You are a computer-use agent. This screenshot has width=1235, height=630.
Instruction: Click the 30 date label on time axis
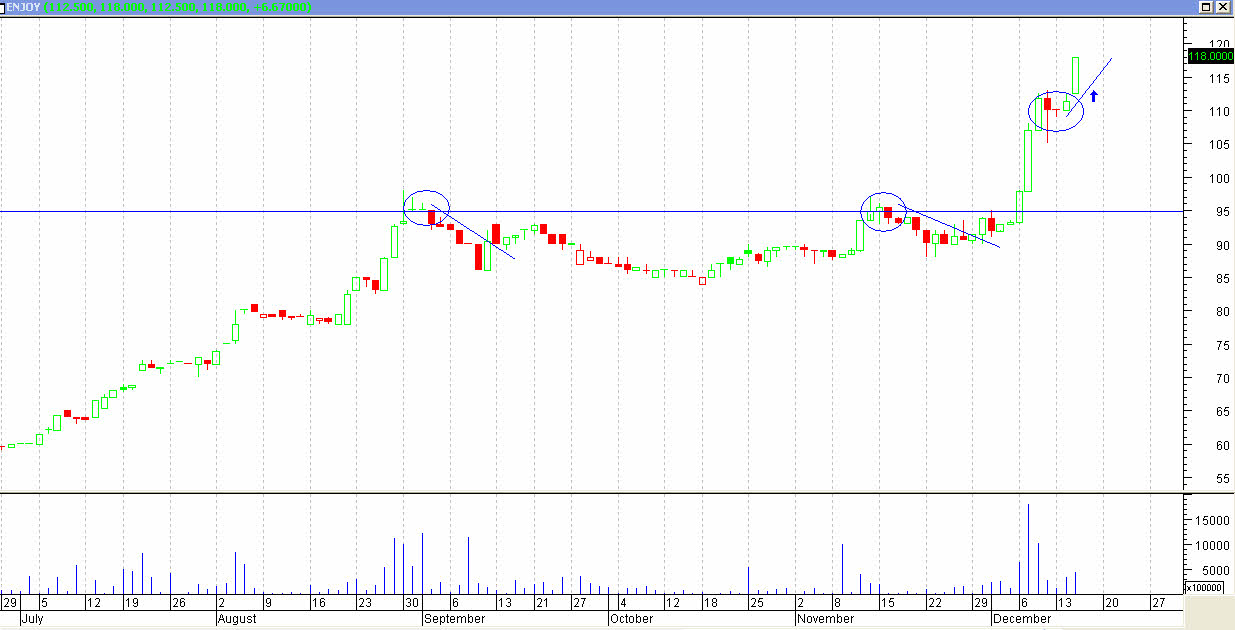[412, 603]
